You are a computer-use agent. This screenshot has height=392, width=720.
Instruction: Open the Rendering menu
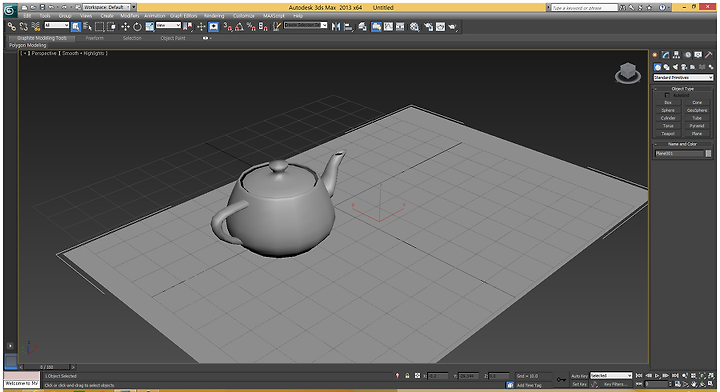214,16
